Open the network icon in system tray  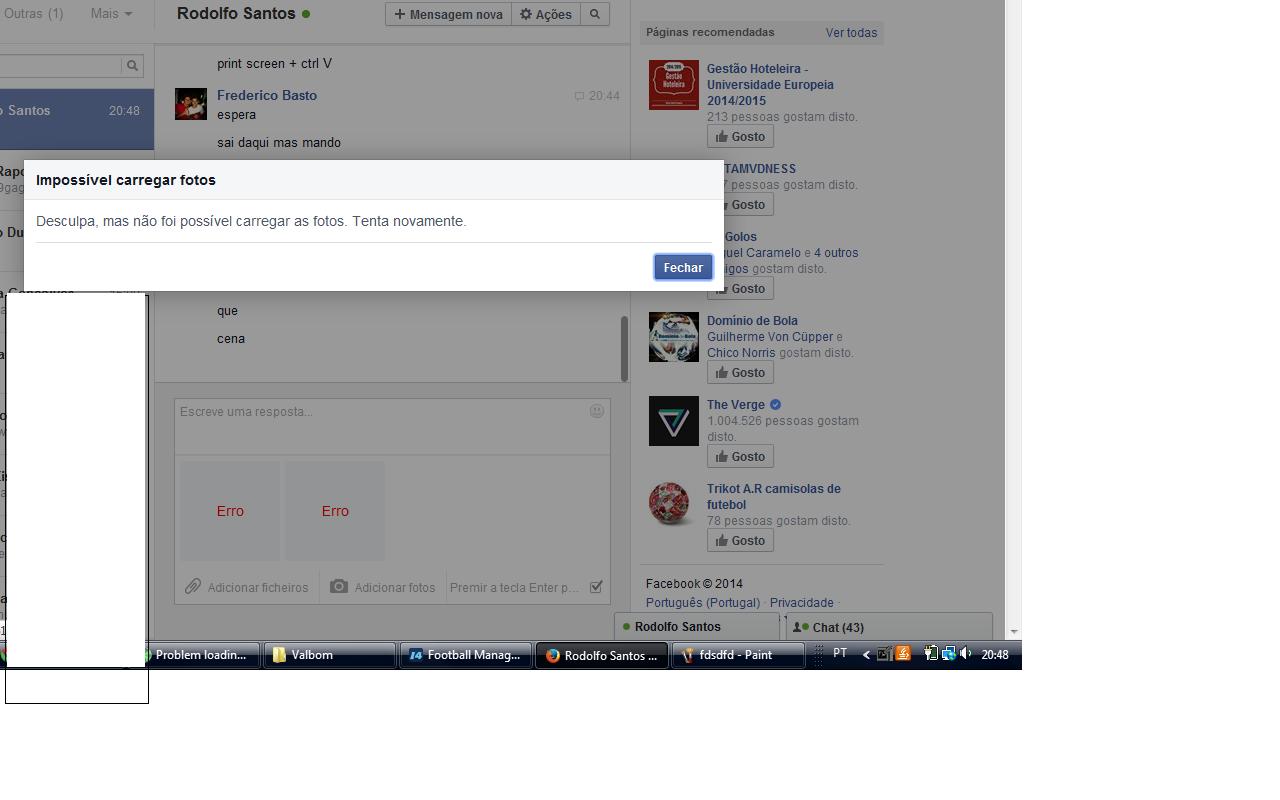948,654
